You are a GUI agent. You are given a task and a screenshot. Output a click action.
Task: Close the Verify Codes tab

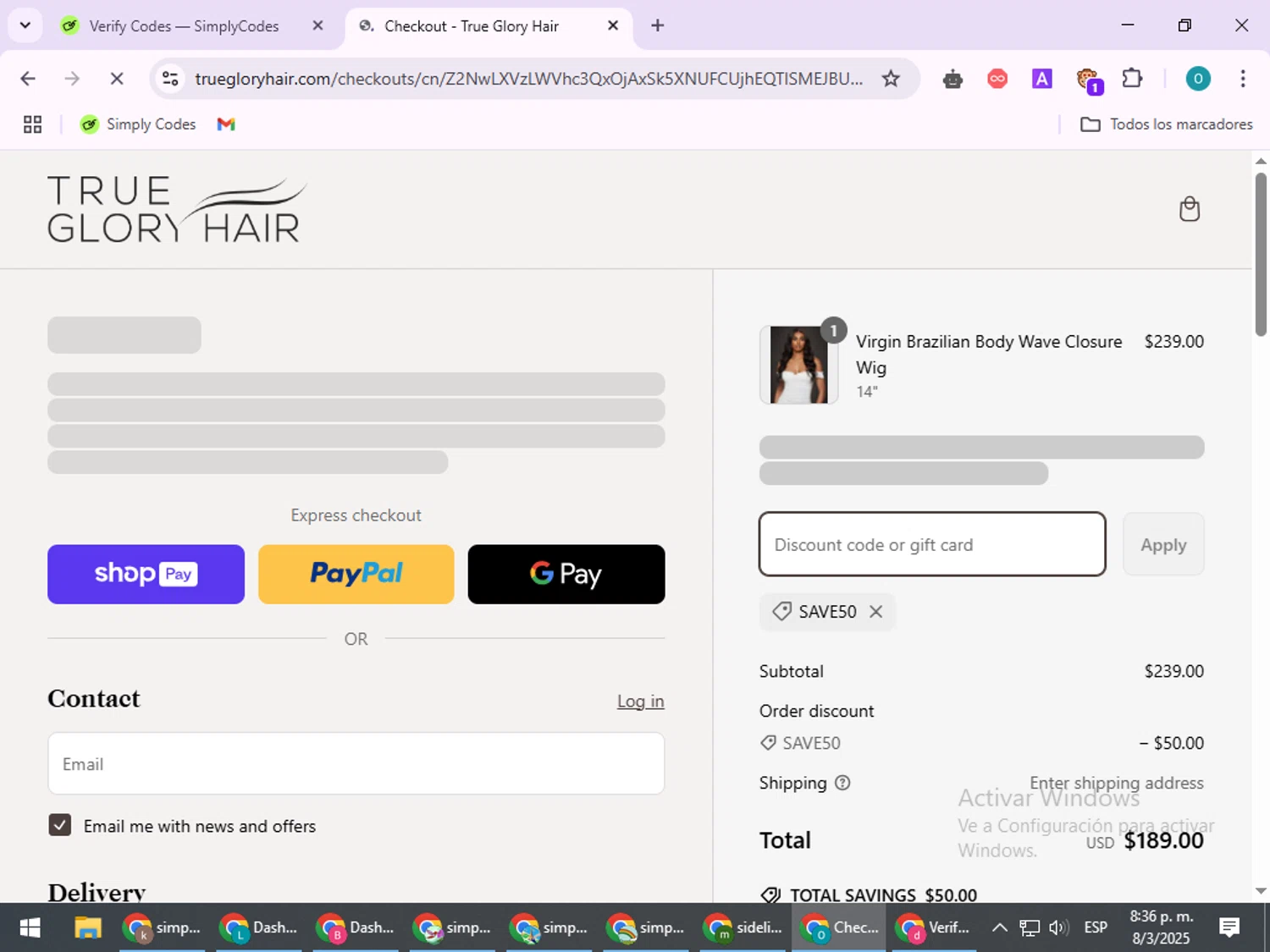(317, 25)
